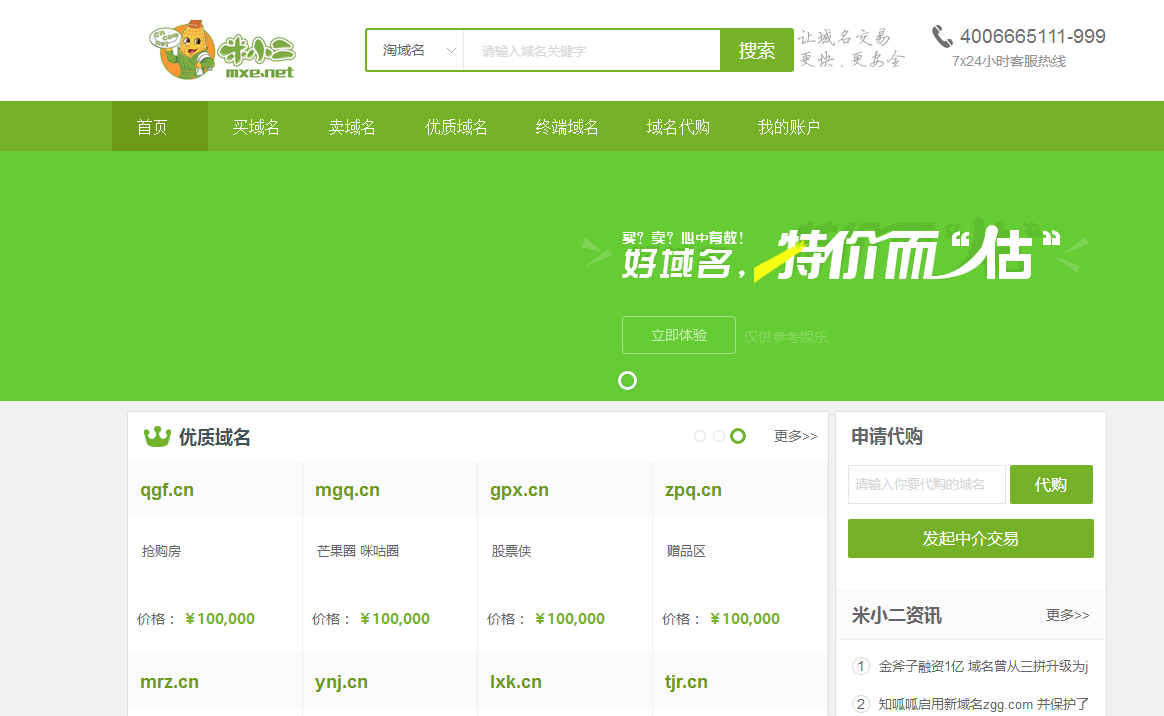Click the 立即体验 banner button

pos(678,335)
